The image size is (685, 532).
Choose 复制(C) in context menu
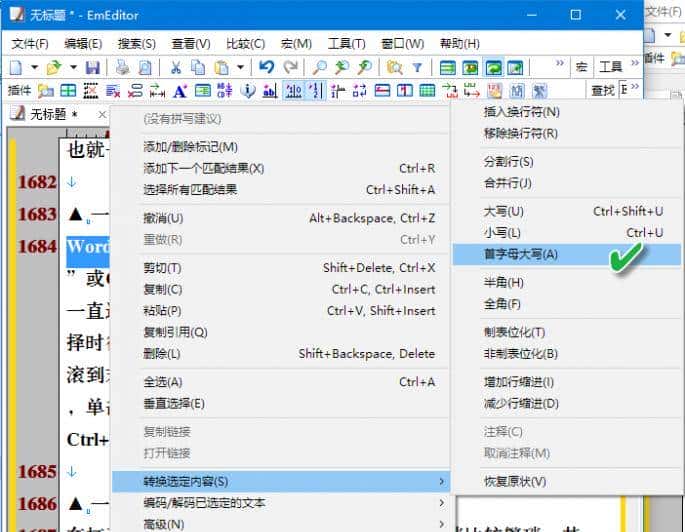280,289
